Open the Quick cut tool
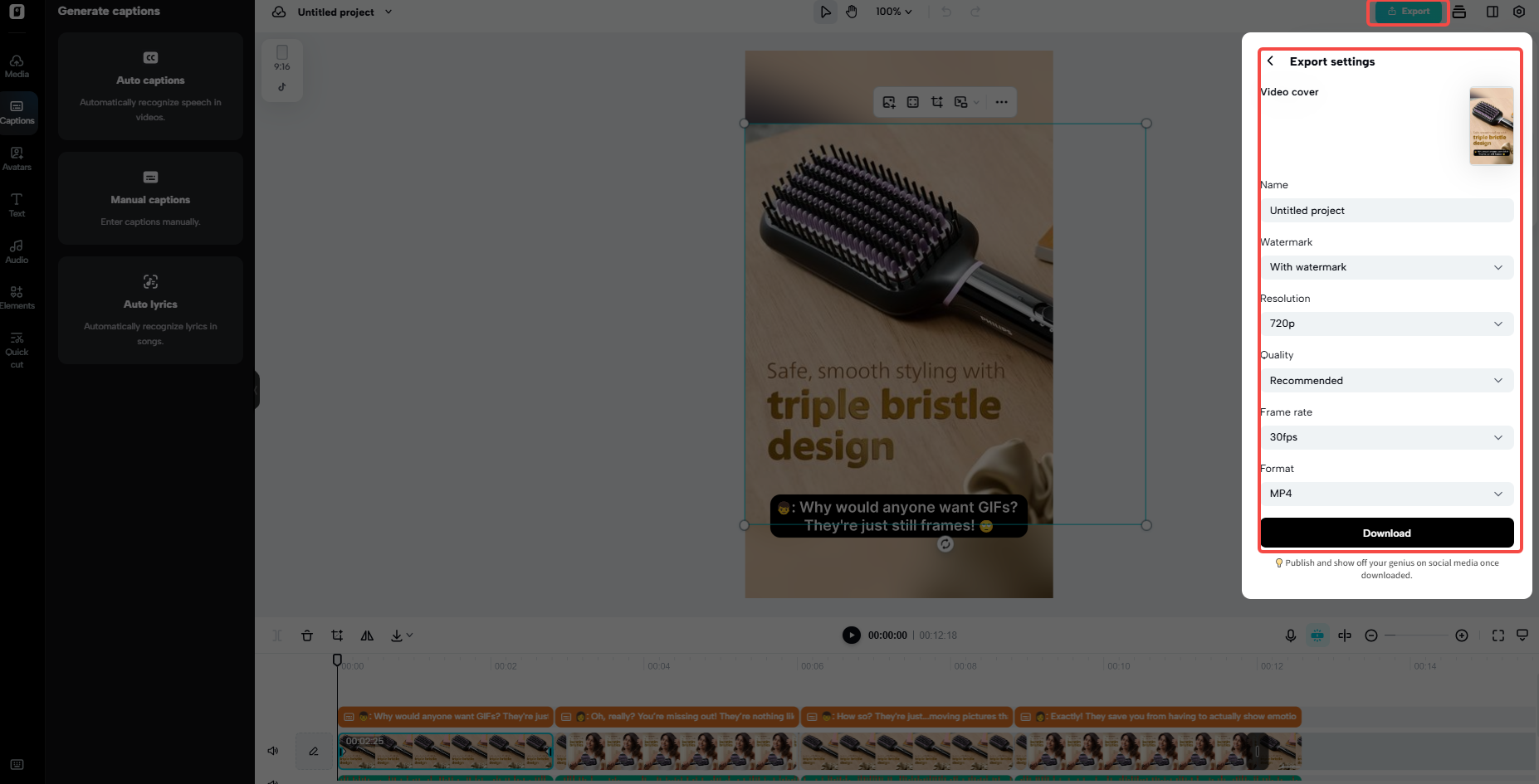This screenshot has height=784, width=1539. pyautogui.click(x=17, y=350)
